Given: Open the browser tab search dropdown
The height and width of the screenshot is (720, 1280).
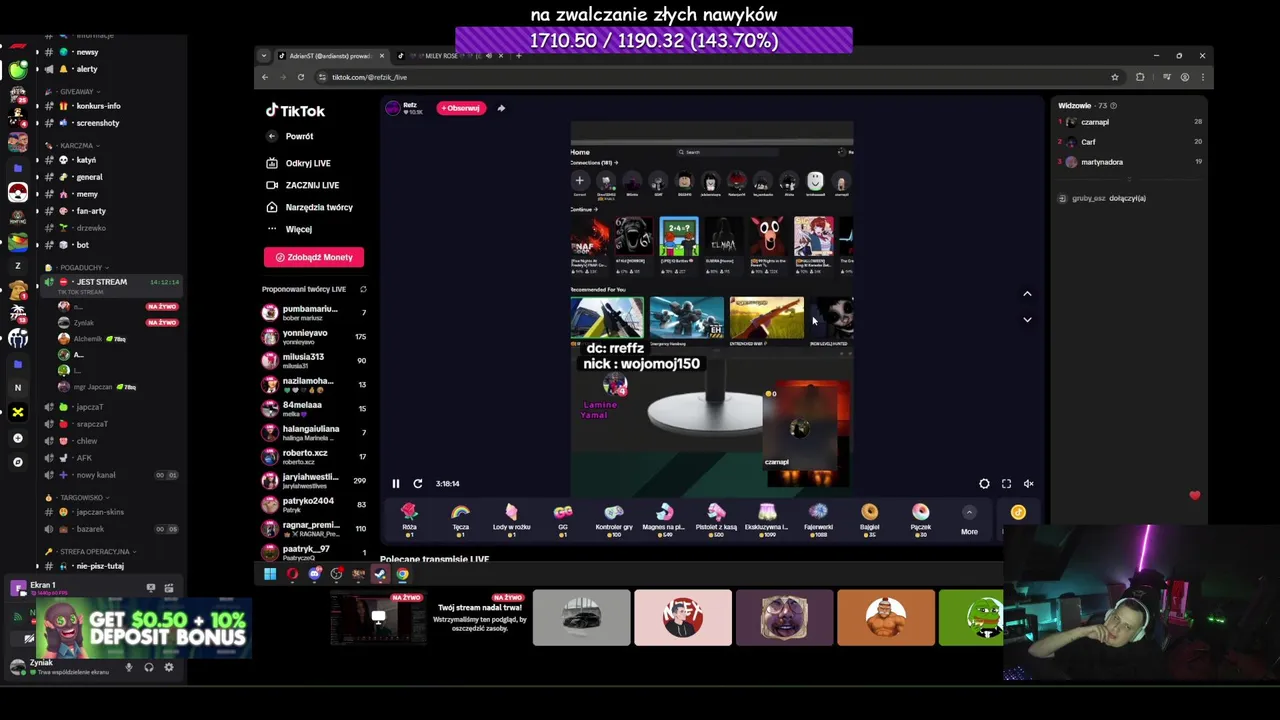Looking at the screenshot, I should click(263, 56).
